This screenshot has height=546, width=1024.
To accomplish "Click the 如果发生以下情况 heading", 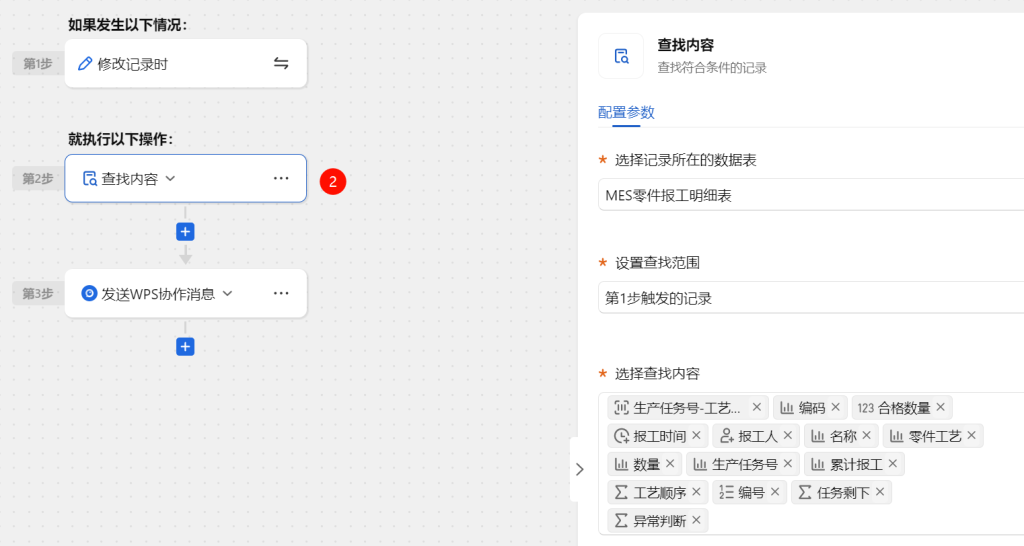I will coord(127,25).
